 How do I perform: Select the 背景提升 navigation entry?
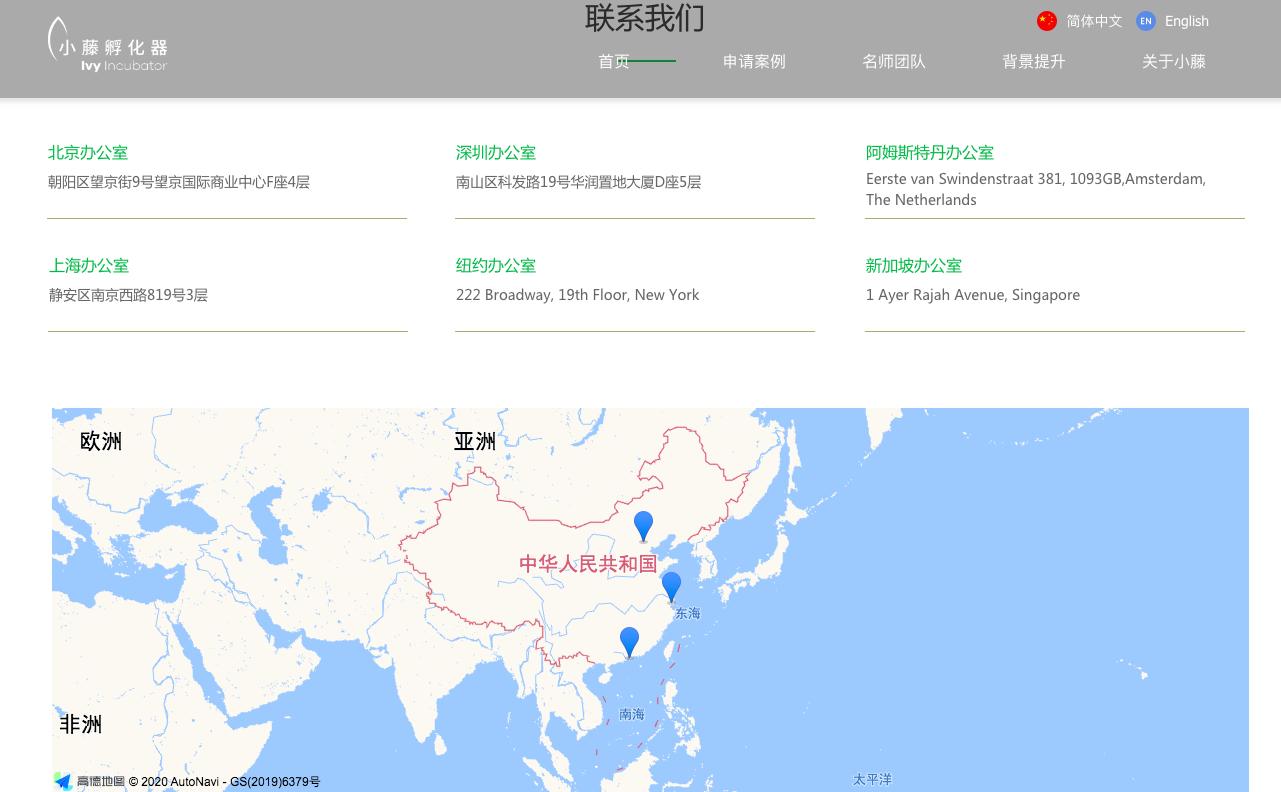click(x=1033, y=61)
